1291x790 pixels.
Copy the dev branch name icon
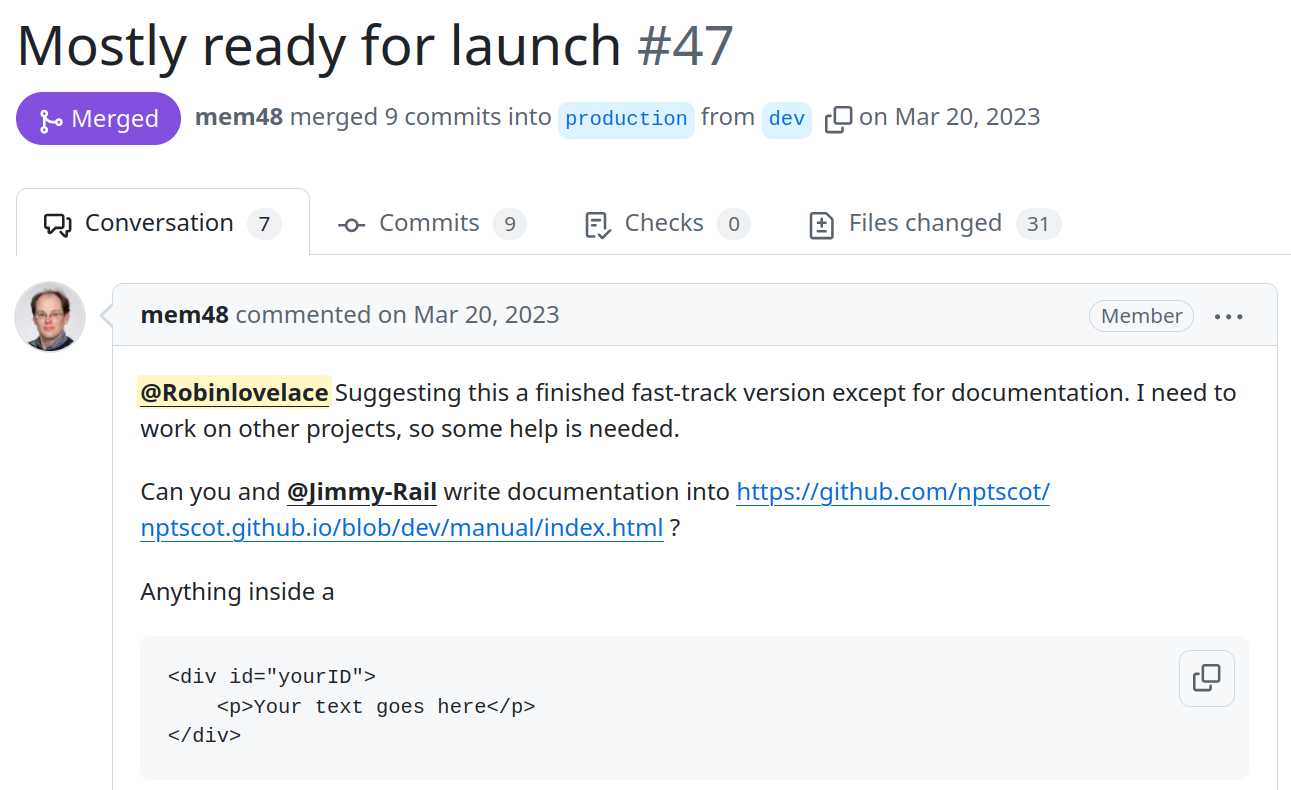pos(838,119)
